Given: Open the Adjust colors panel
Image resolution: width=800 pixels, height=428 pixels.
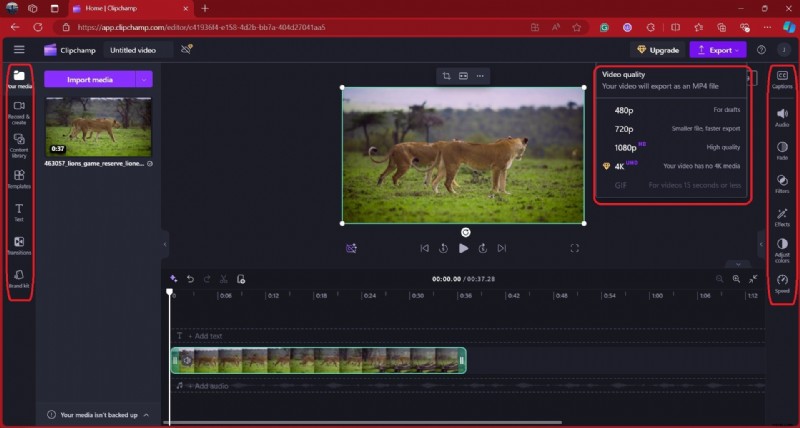Looking at the screenshot, I should click(x=782, y=250).
